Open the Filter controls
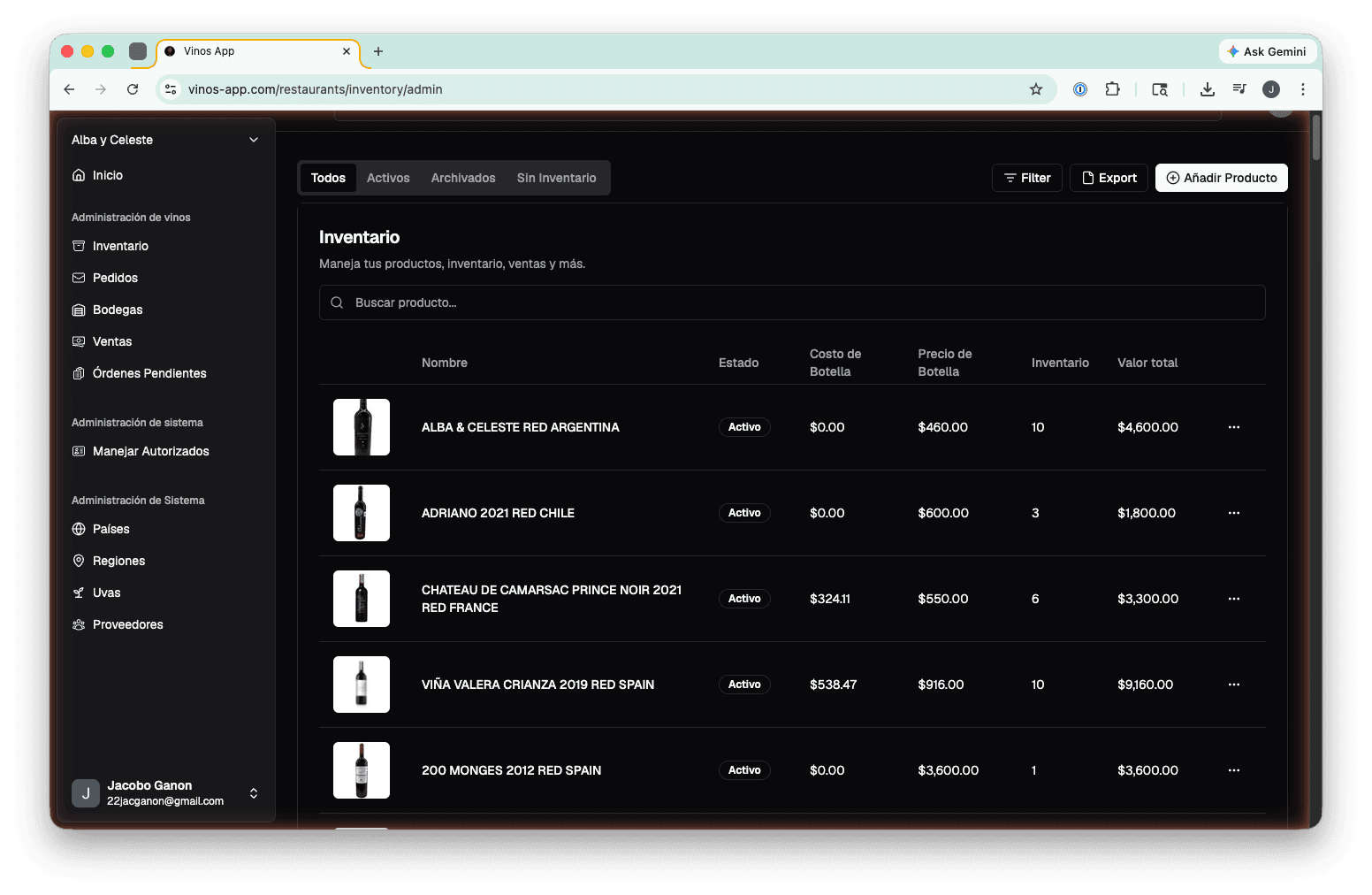1372x895 pixels. (x=1026, y=178)
